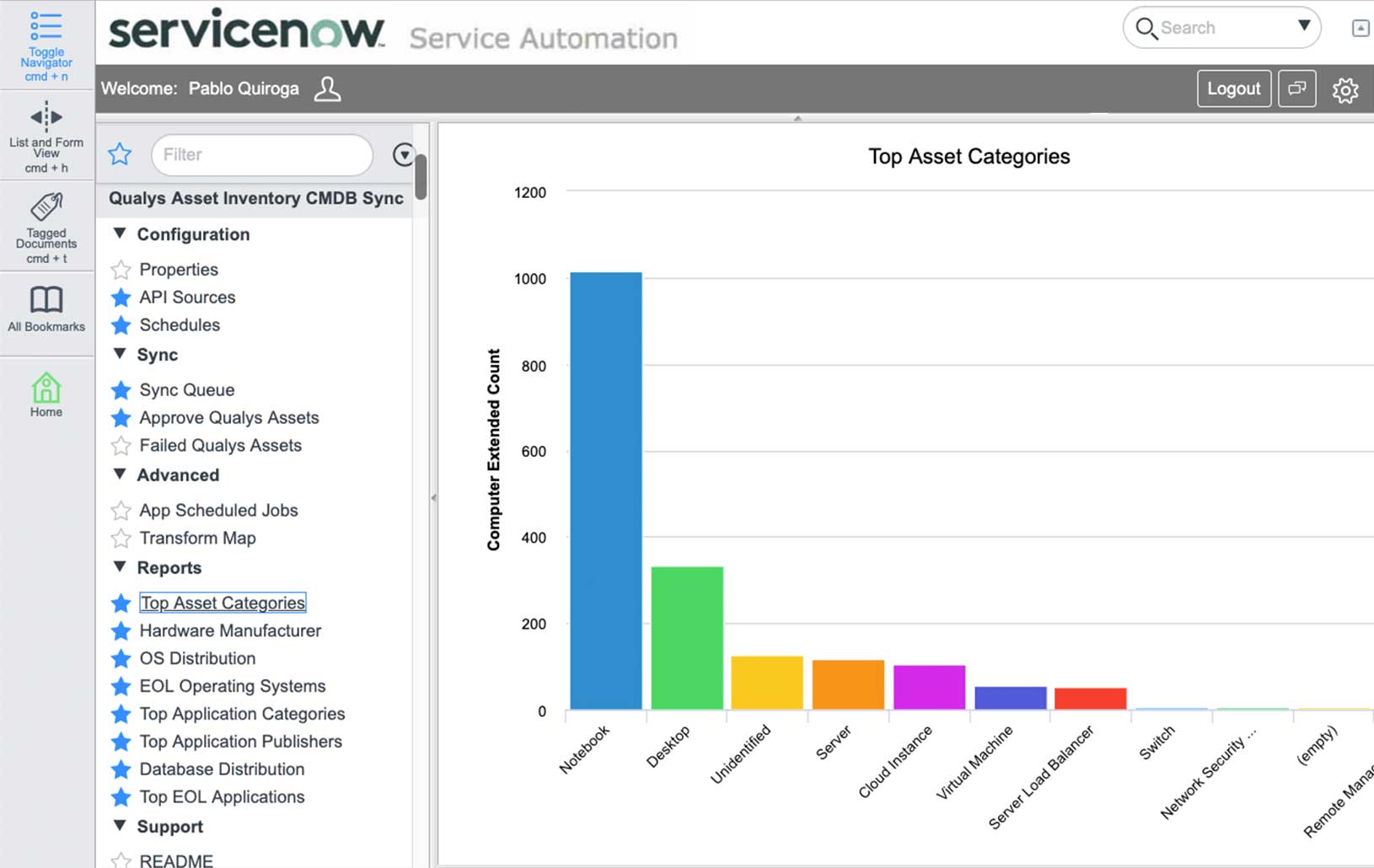The image size is (1374, 868).
Task: Open Hardware Manufacturer report
Action: pyautogui.click(x=230, y=631)
